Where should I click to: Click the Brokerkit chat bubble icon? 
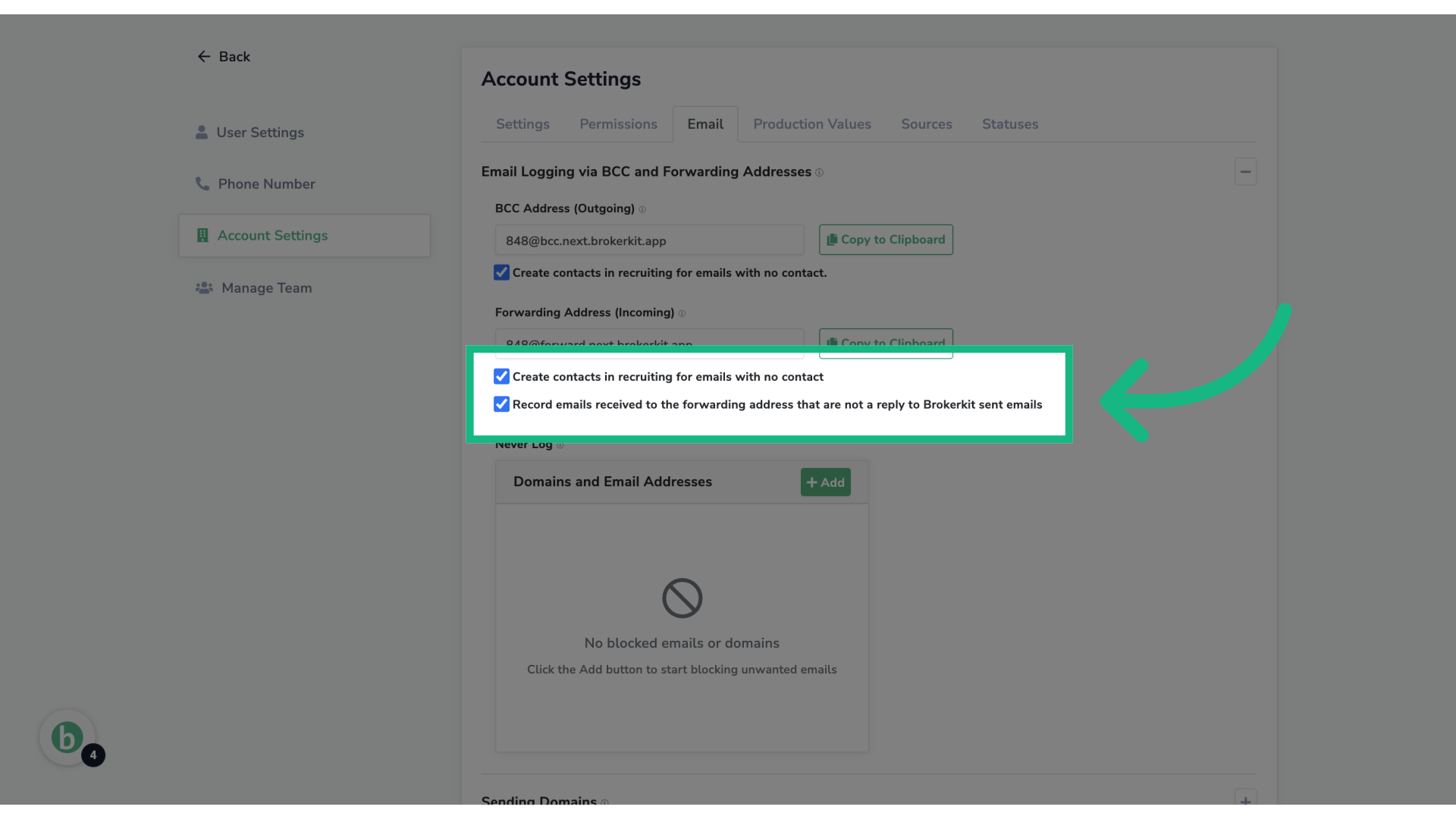[67, 737]
